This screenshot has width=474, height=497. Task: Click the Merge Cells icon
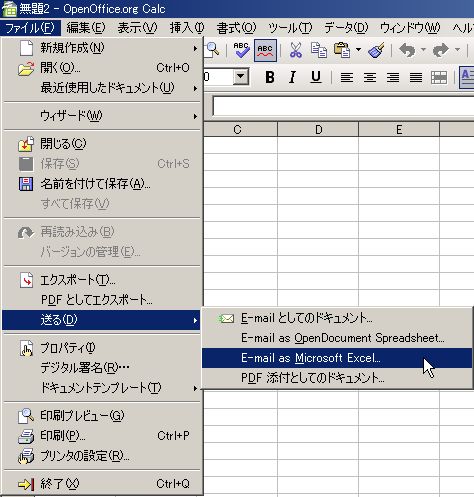[439, 78]
